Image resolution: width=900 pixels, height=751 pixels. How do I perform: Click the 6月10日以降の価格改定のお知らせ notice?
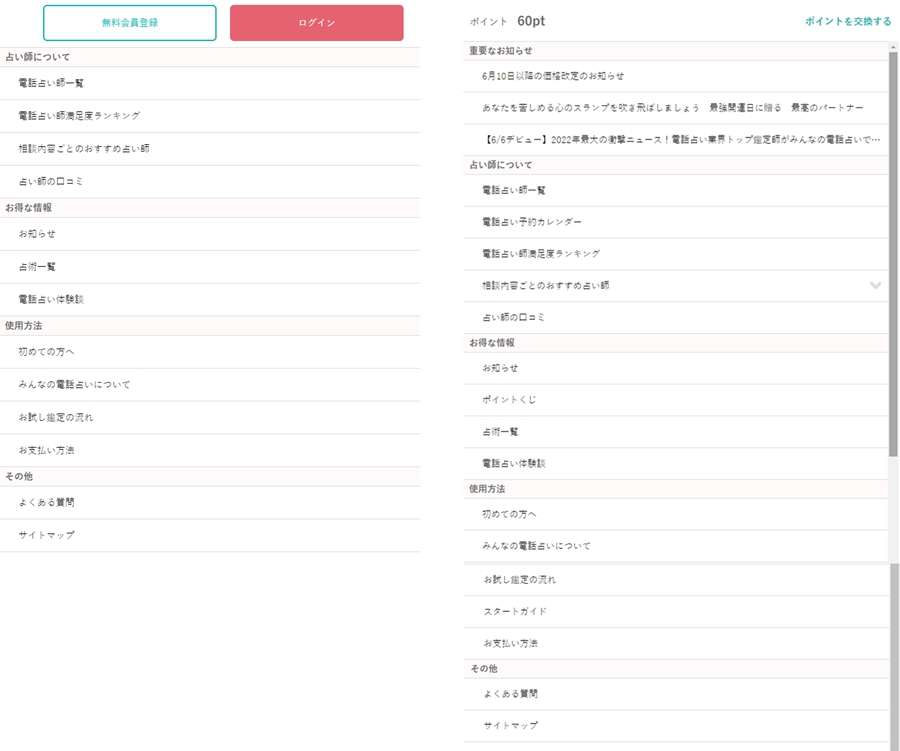point(555,75)
